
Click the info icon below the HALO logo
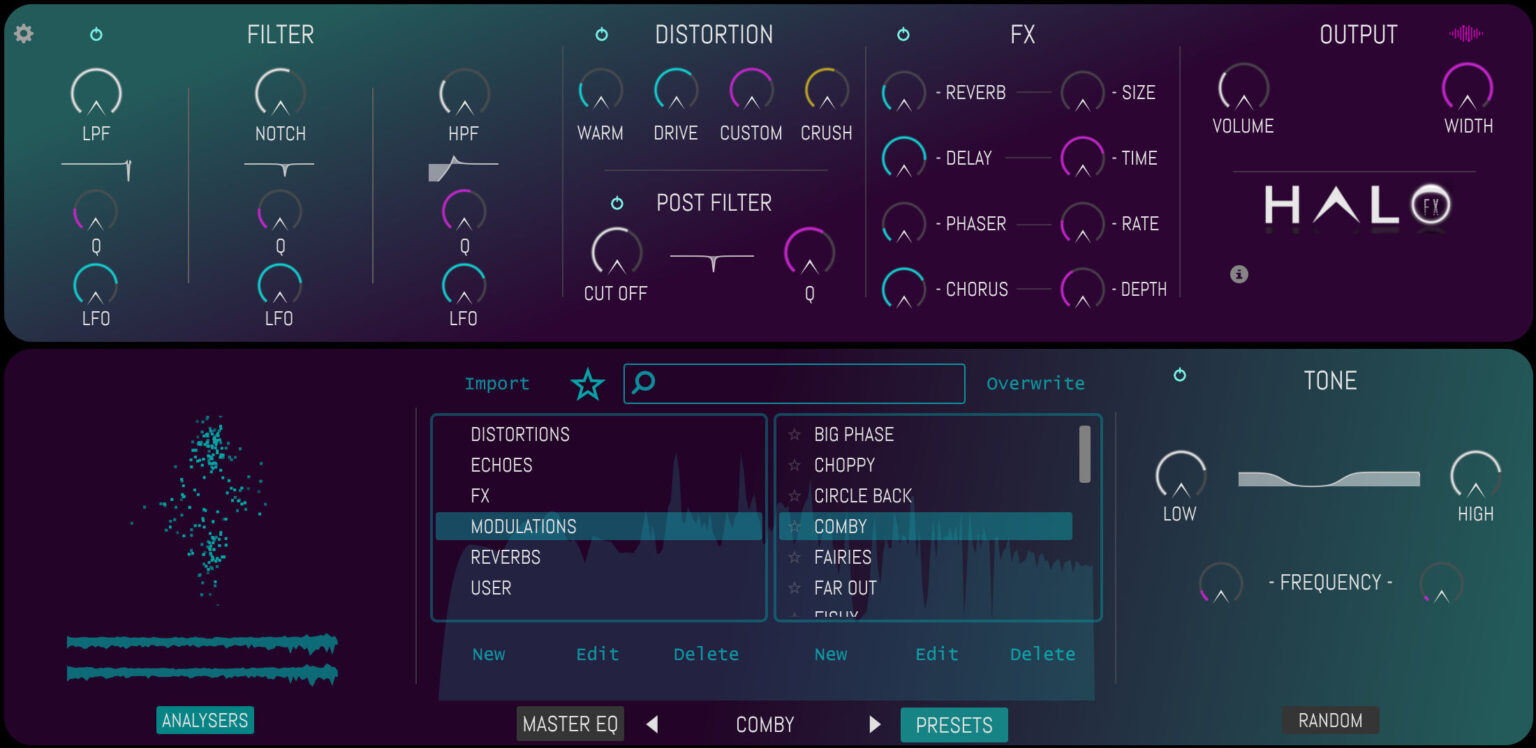click(x=1238, y=273)
